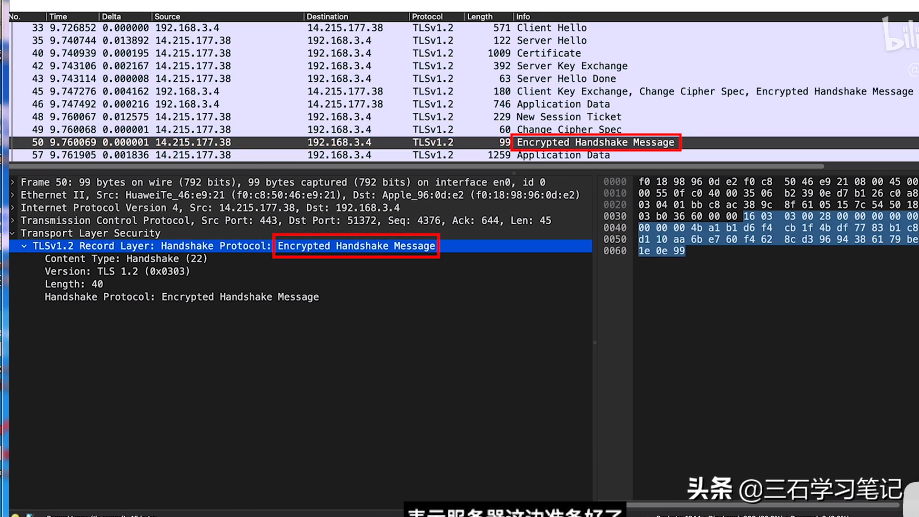The image size is (919, 517).
Task: Expand the Transmission Control Protocol row
Action: (x=13, y=221)
